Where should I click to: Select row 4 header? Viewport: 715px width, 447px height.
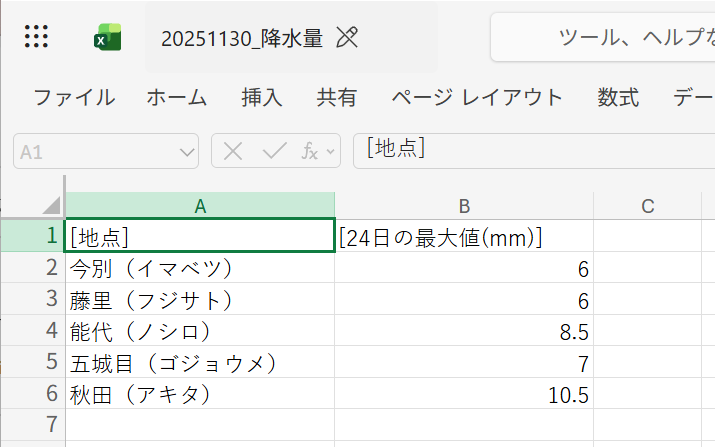[x=33, y=330]
